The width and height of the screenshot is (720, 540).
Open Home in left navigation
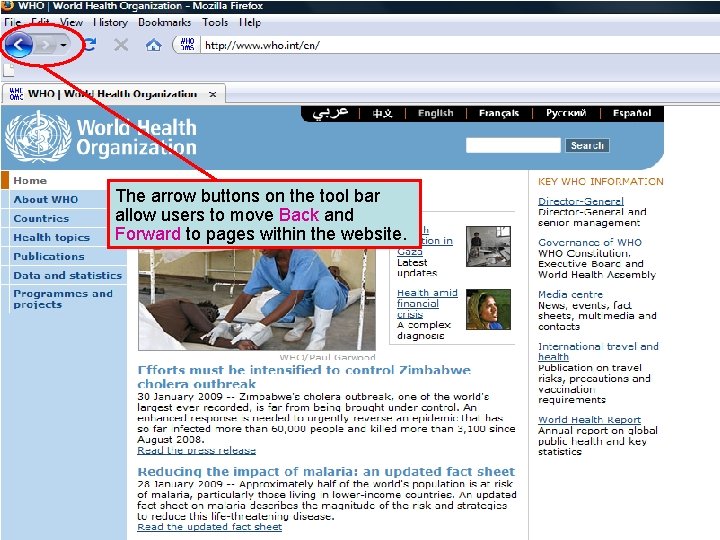[30, 180]
